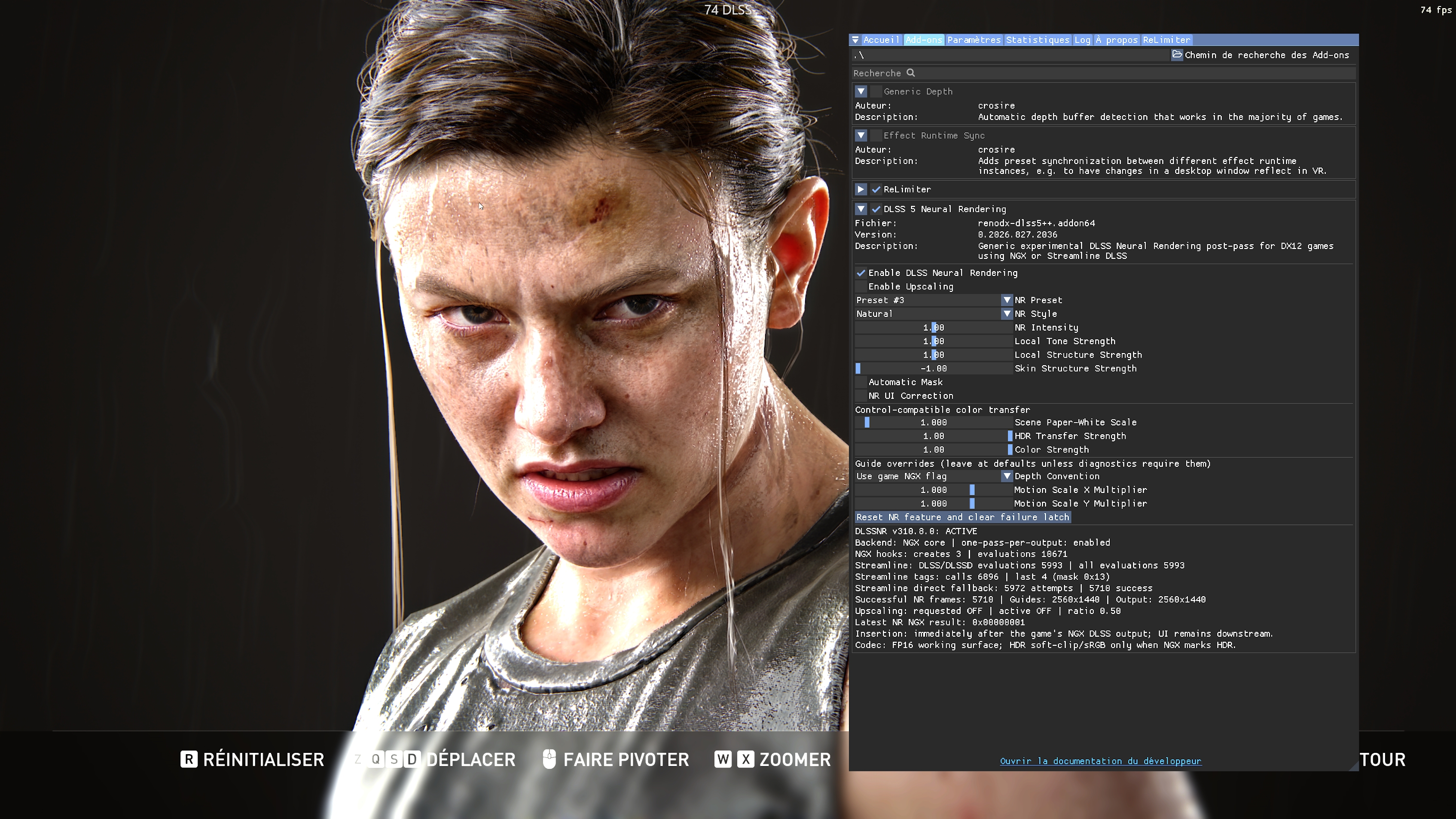Click the RÉINITIALISER prompt label
Image resolution: width=1456 pixels, height=819 pixels.
[x=263, y=759]
